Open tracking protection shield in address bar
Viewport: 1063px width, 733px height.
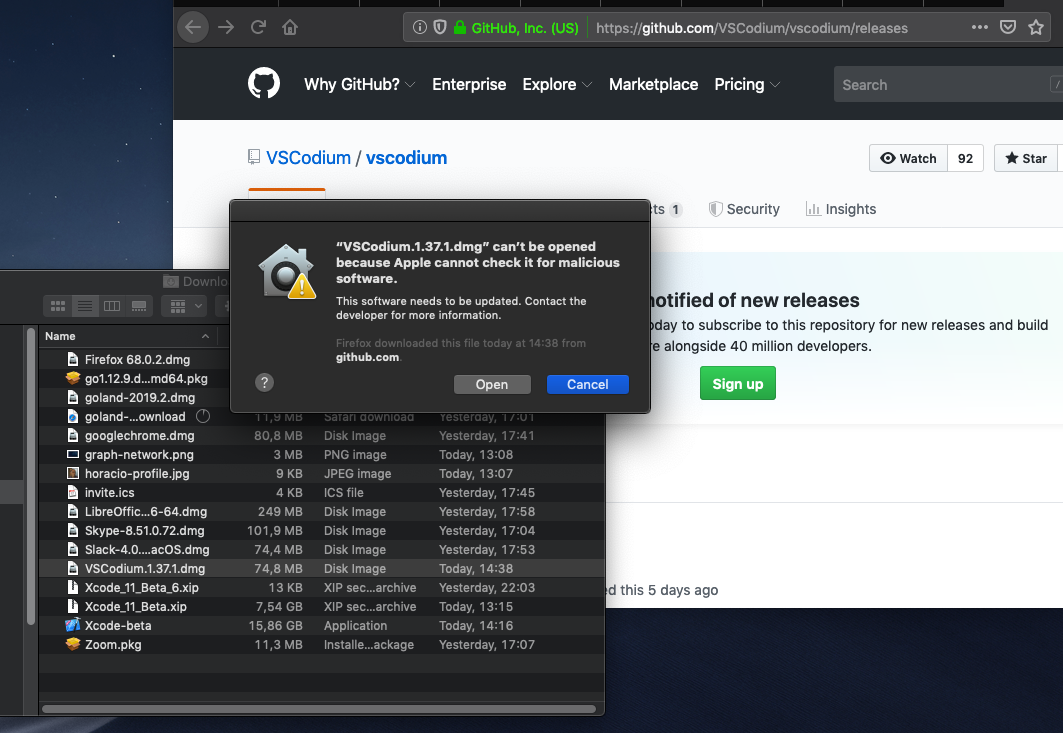(440, 28)
